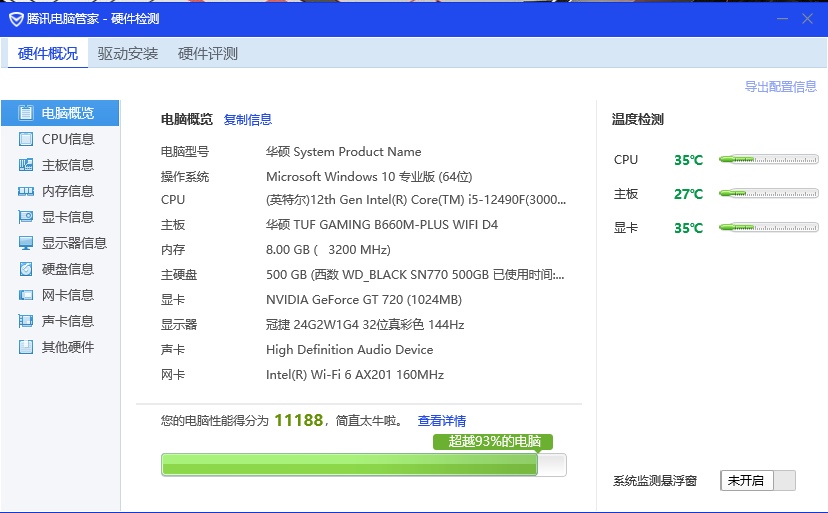
Task: Click the 冠捷 24G2W1G4 monitor value
Action: tap(365, 324)
